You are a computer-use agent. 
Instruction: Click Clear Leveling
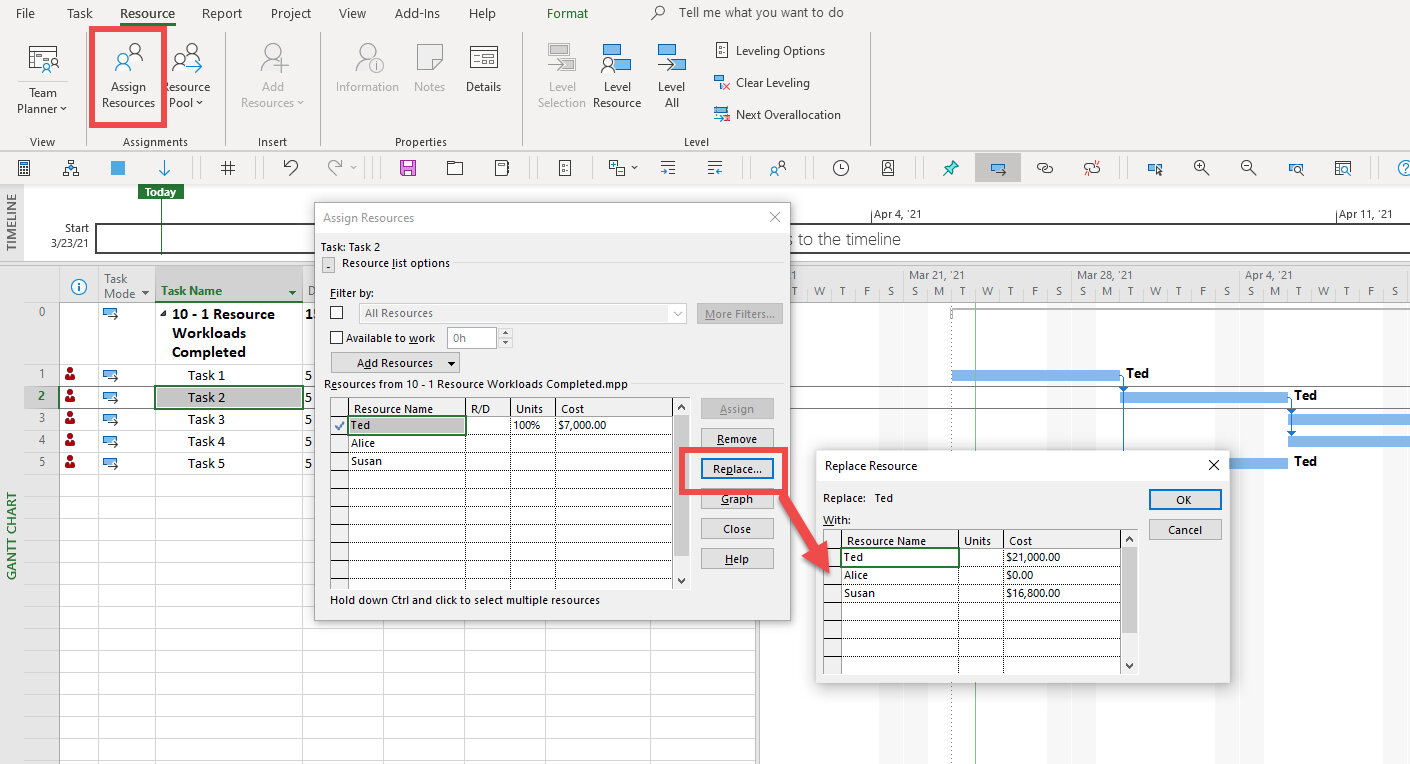761,83
